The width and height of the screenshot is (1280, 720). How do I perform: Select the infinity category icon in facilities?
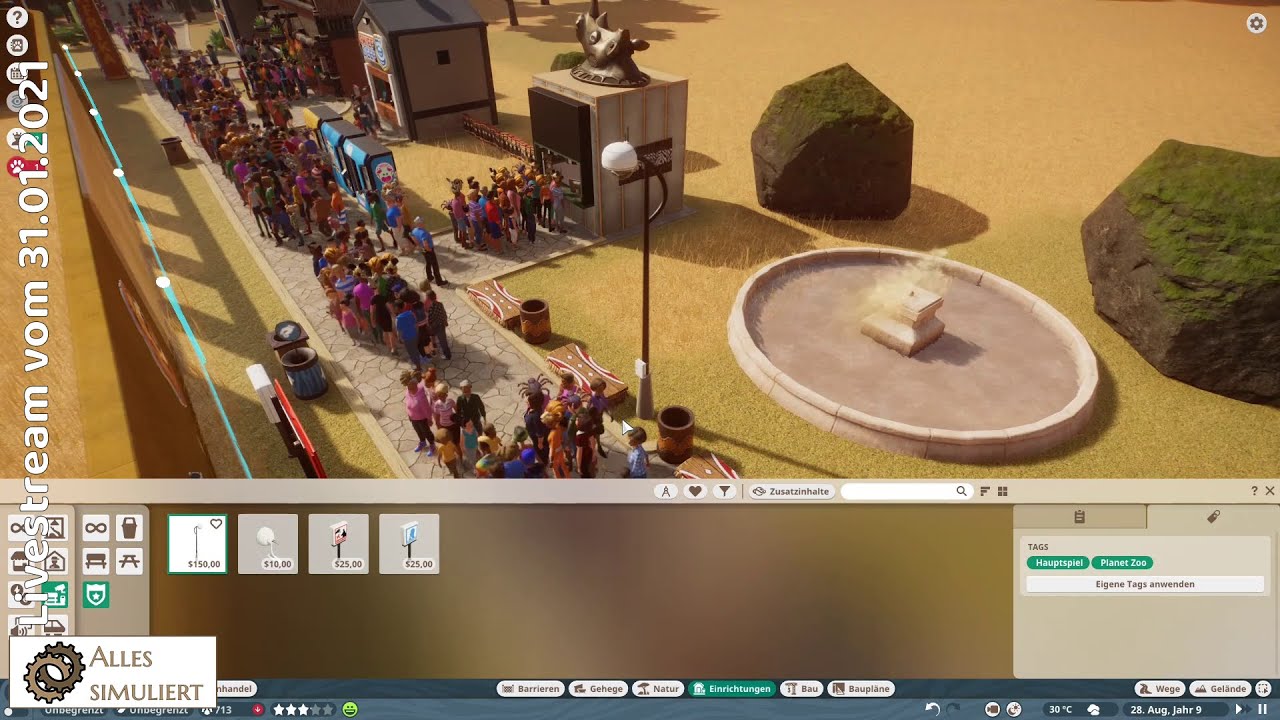(x=96, y=528)
